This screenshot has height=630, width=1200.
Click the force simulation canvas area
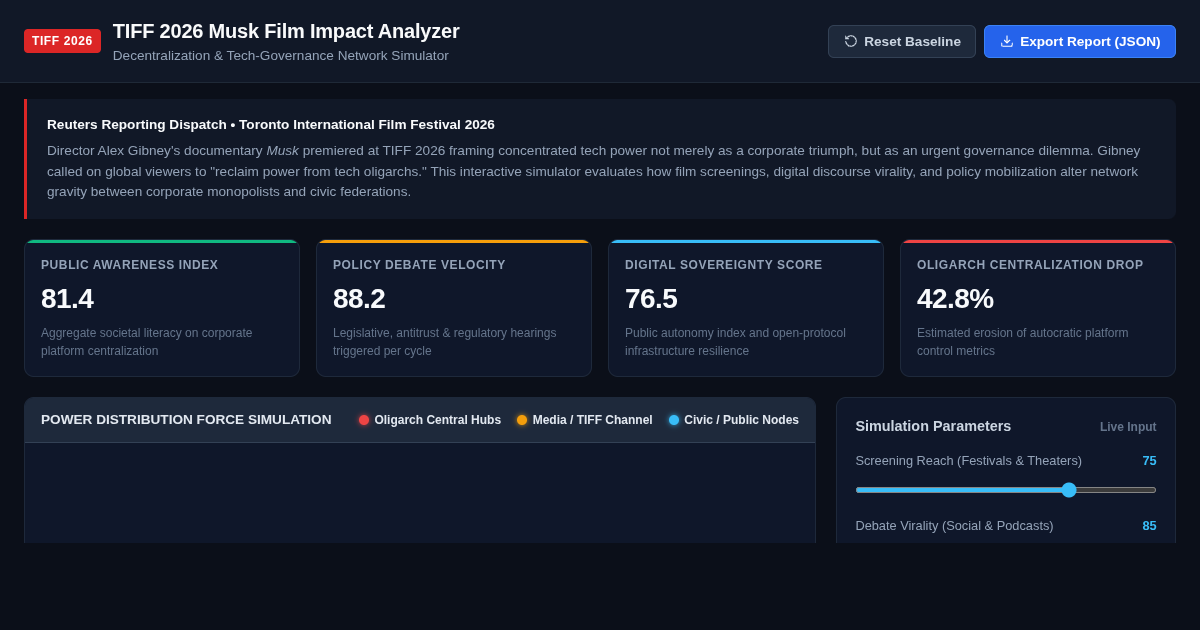click(x=420, y=493)
